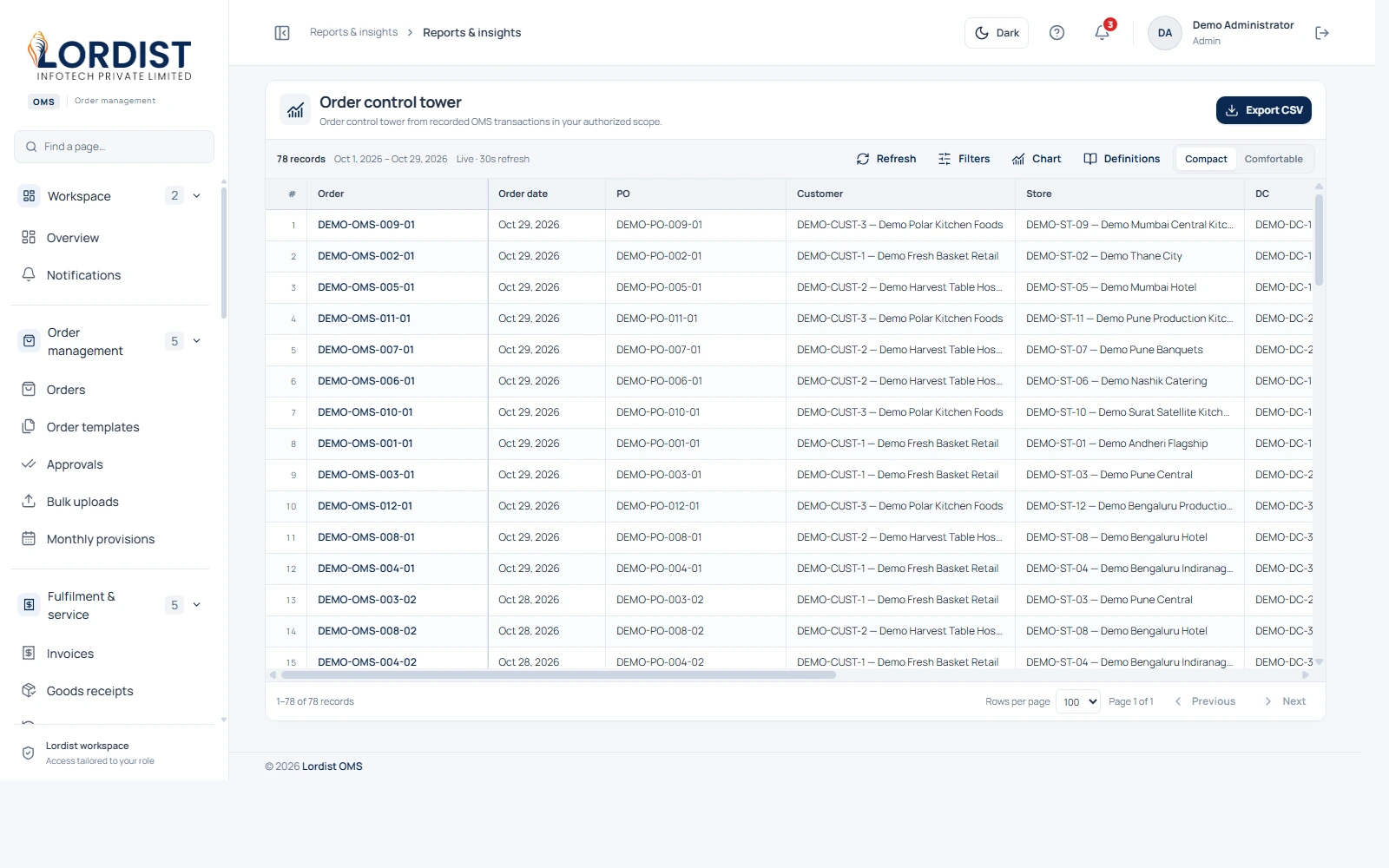Viewport: 1389px width, 868px height.
Task: Open the Filters panel
Action: pos(964,159)
